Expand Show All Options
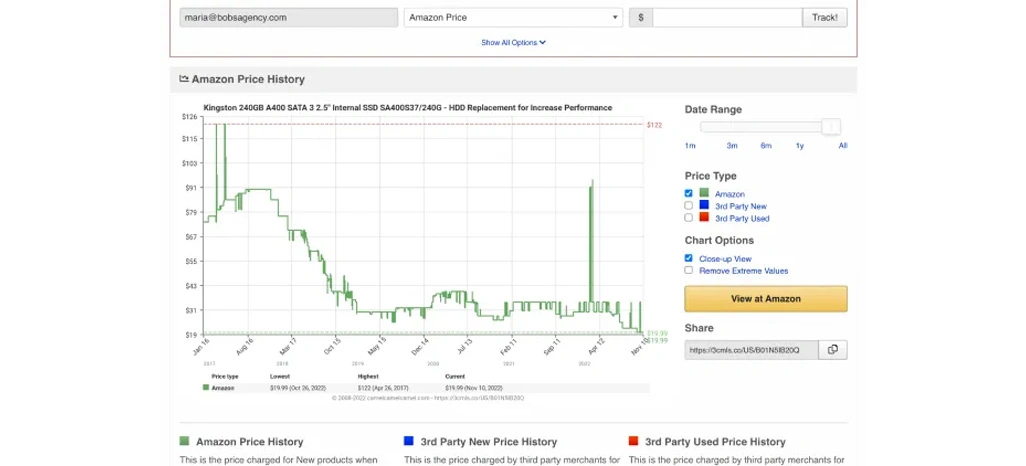Image resolution: width=1026 pixels, height=466 pixels. click(x=513, y=43)
